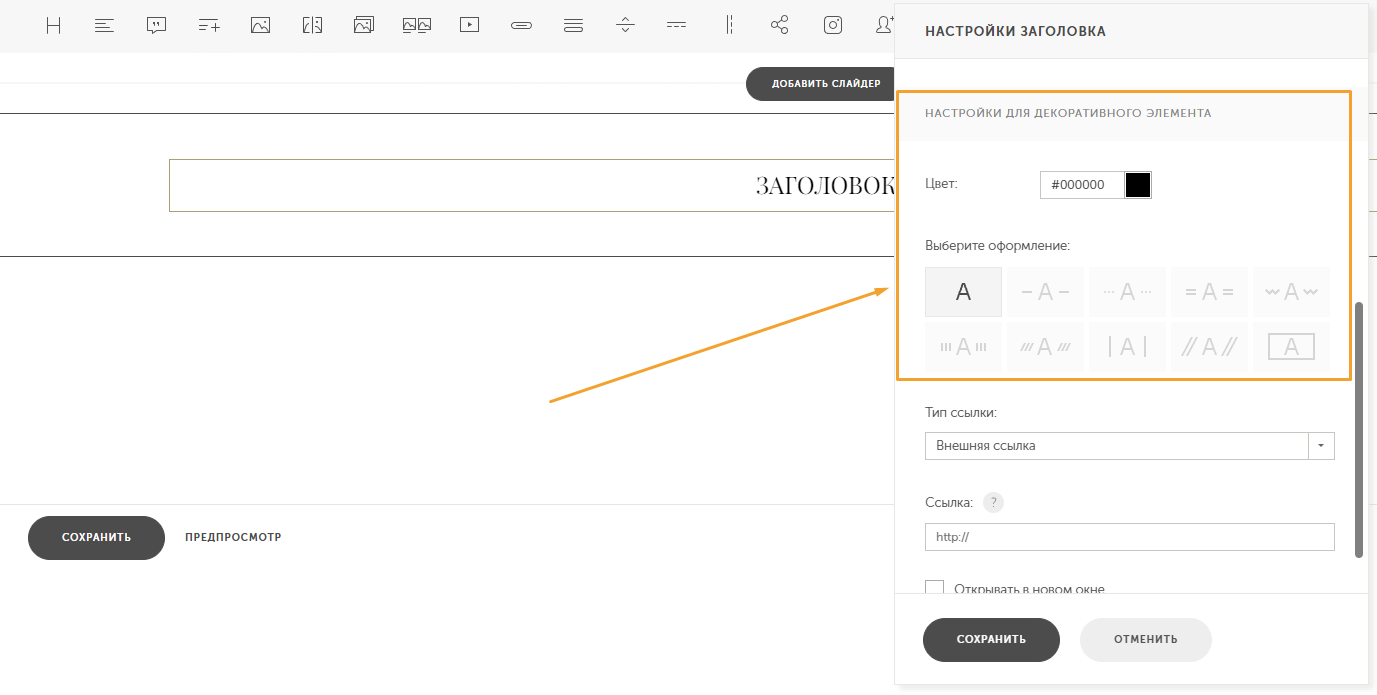Click the add-person icon in toolbar
This screenshot has width=1377, height=695.
pyautogui.click(x=884, y=26)
